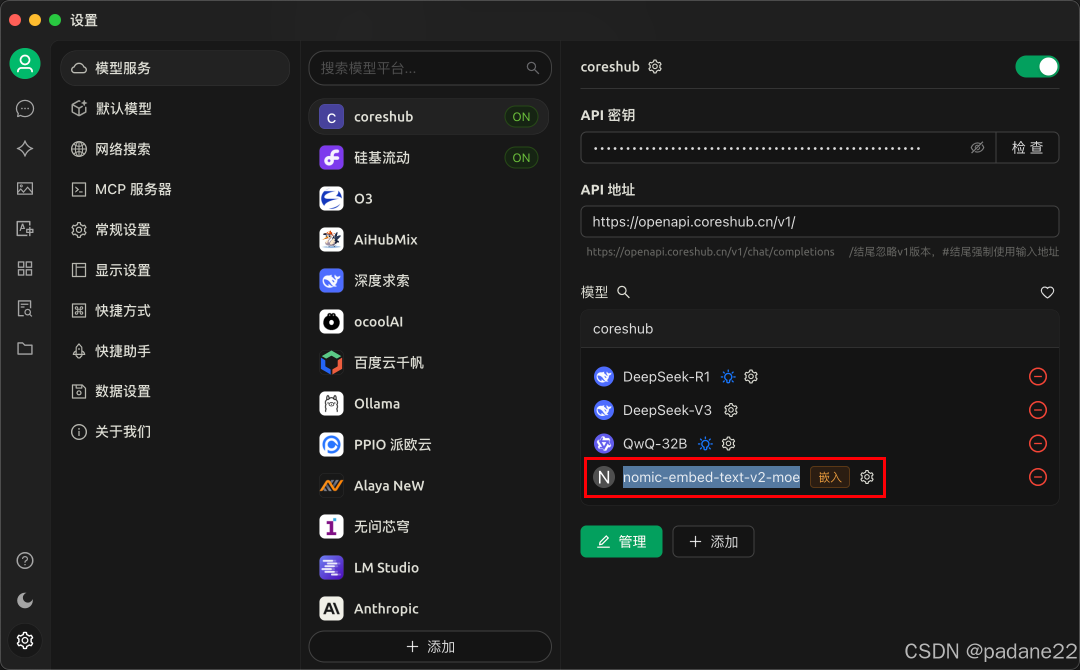Click the reasoning icon beside QwQ-32B
The height and width of the screenshot is (670, 1080).
[705, 443]
